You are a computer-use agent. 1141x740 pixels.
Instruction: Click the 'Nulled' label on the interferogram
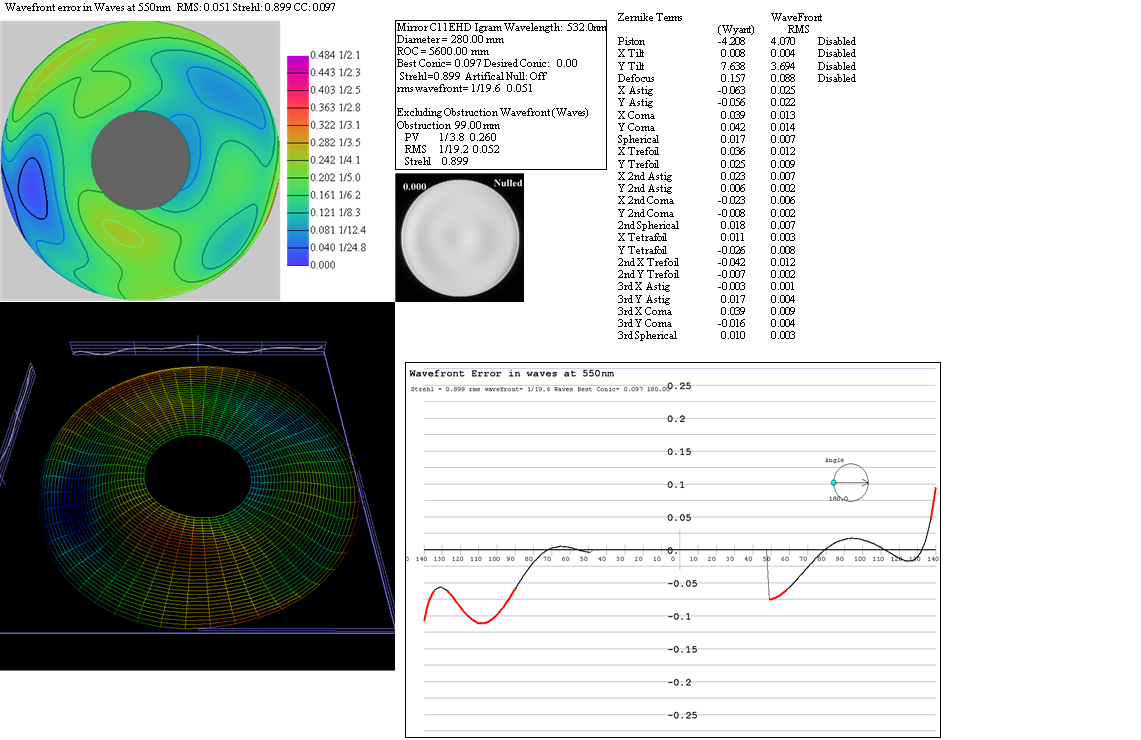[507, 184]
